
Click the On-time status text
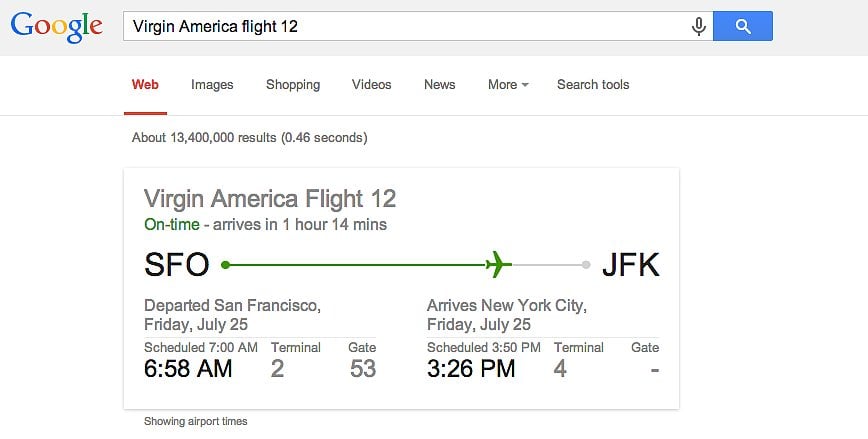click(x=172, y=224)
